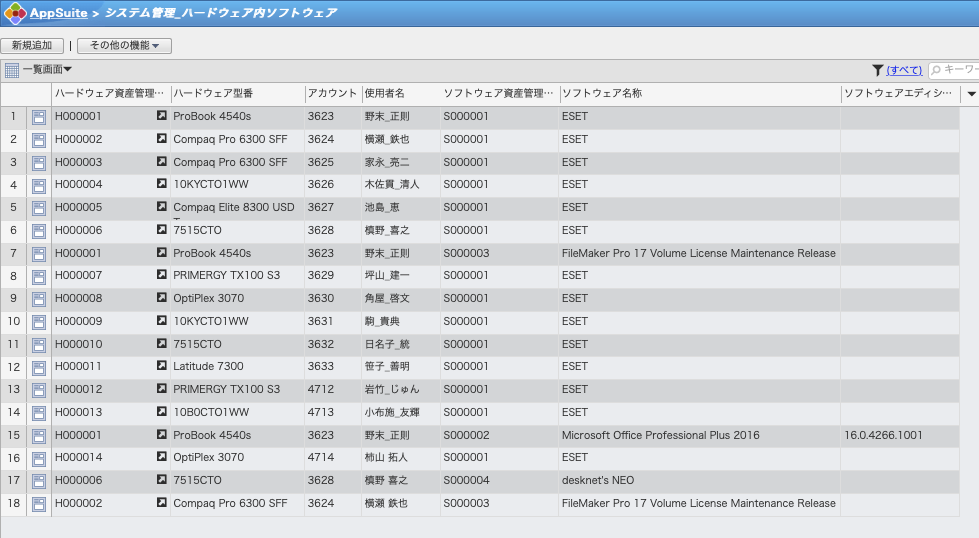Open the column options arrow at the right end of the header
The width and height of the screenshot is (979, 538).
pyautogui.click(x=972, y=94)
